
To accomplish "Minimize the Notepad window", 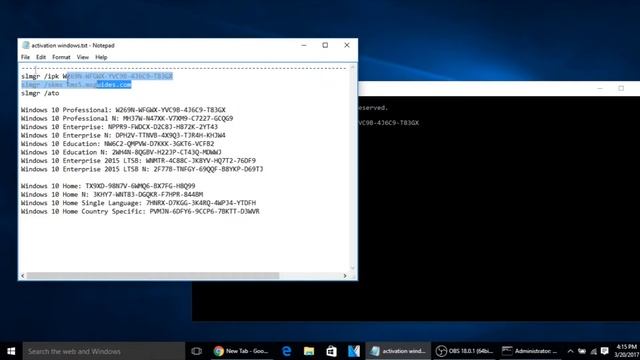I will coord(304,45).
